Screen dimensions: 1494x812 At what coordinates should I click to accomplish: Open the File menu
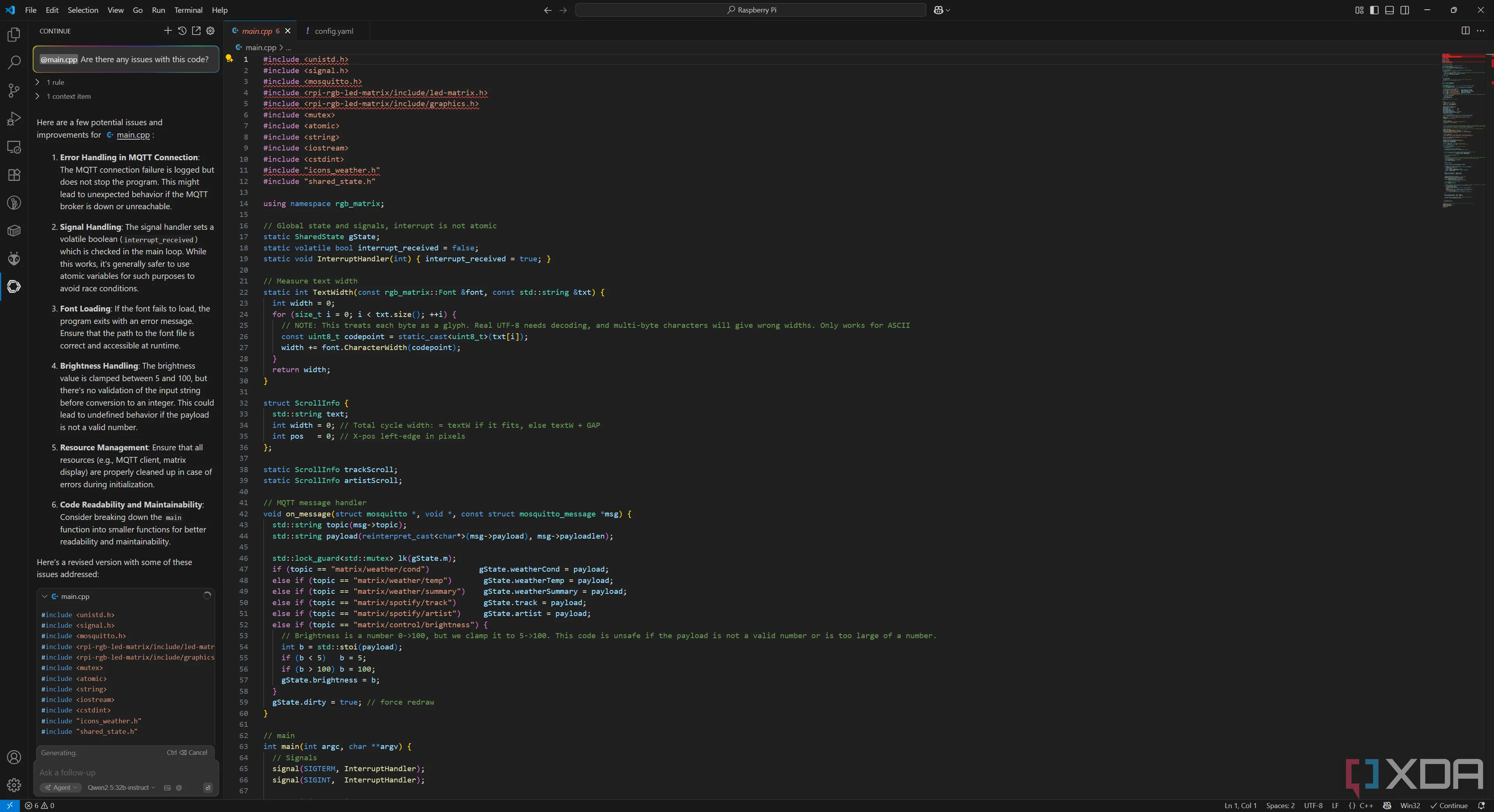pos(31,10)
